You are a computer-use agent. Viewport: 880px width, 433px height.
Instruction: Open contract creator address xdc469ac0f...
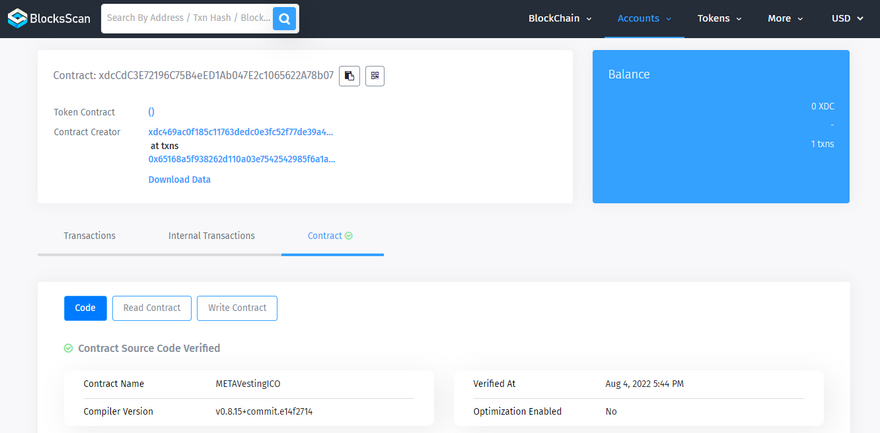(x=241, y=132)
